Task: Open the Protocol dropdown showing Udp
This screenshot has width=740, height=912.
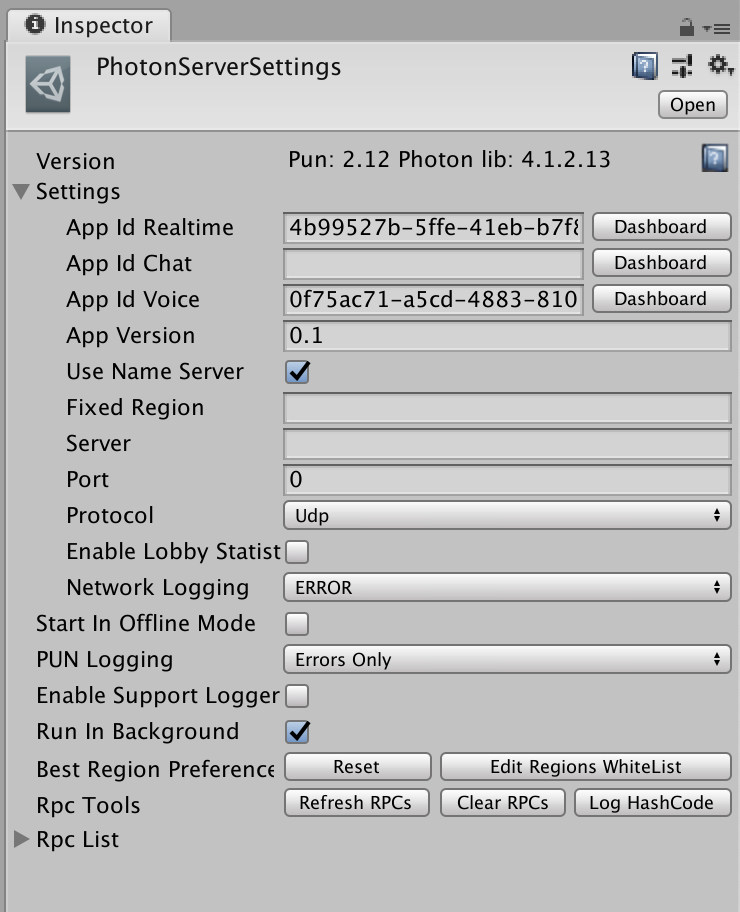Action: [x=507, y=515]
